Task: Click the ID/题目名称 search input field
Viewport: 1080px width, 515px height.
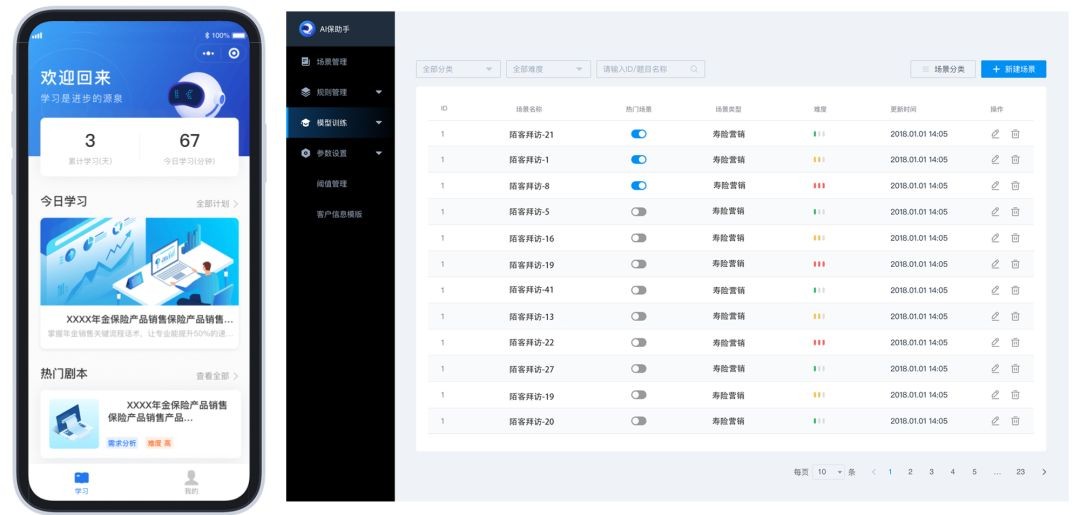Action: [x=650, y=70]
